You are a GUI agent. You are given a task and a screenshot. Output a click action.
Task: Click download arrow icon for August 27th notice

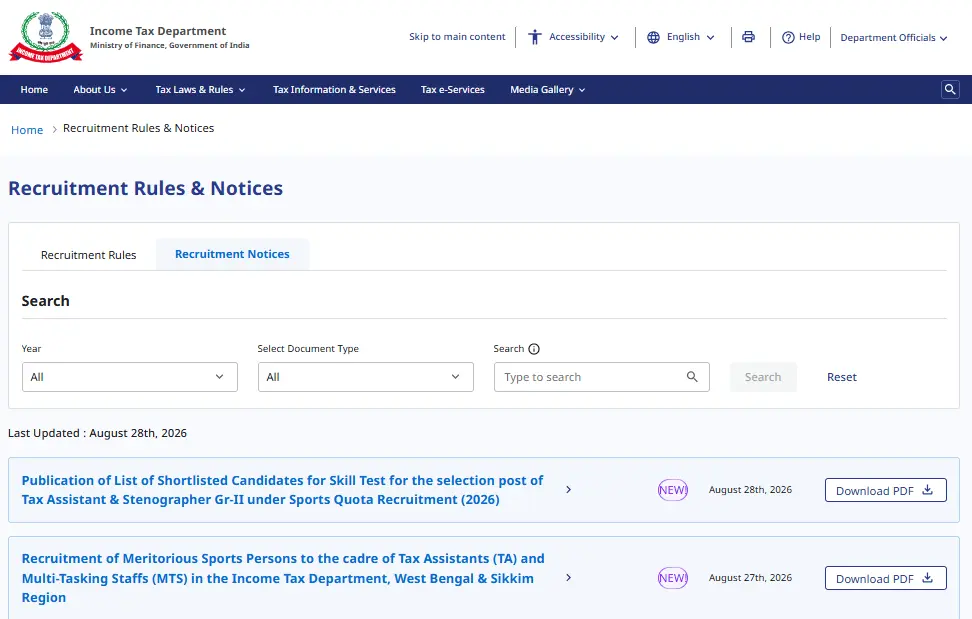click(x=927, y=577)
